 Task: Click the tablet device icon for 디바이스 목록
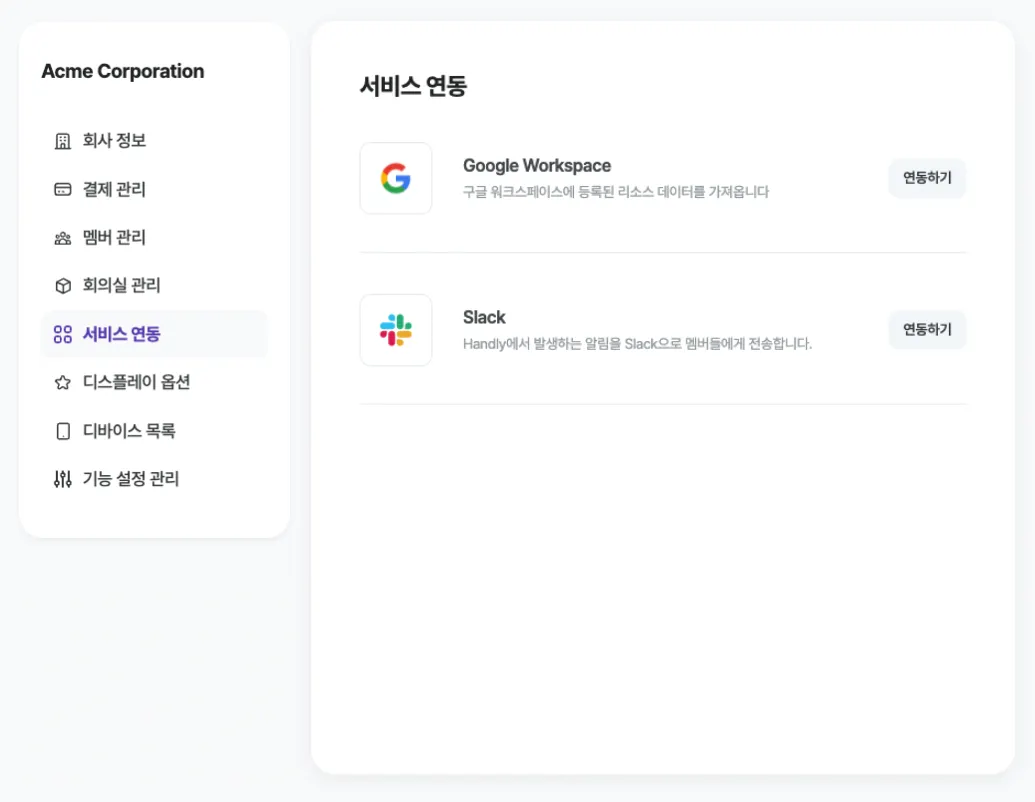pos(63,431)
